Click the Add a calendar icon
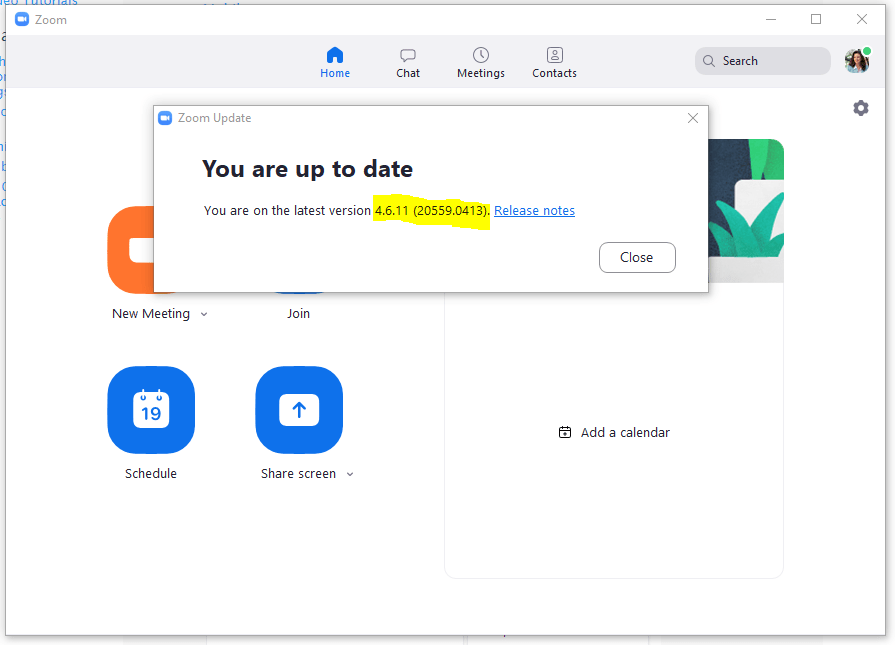895x645 pixels. click(x=566, y=432)
